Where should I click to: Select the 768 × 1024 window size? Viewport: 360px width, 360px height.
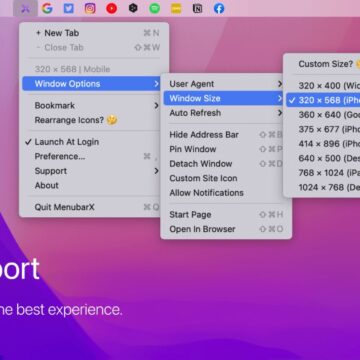(x=323, y=173)
